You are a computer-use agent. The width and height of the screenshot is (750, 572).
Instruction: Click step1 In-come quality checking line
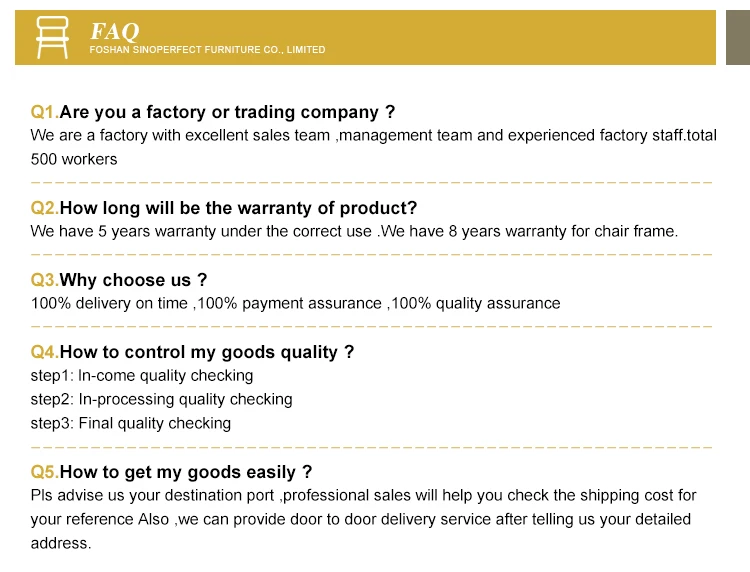(142, 376)
